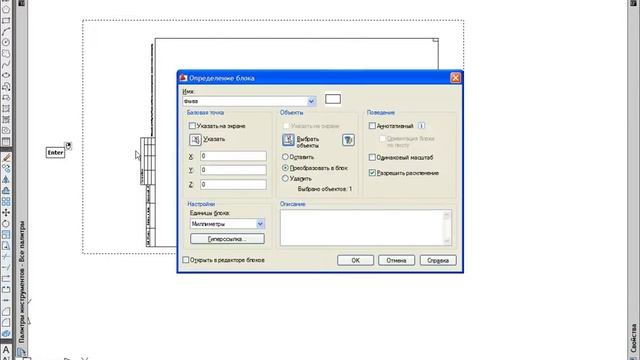Select the 'Оставить' radio option
This screenshot has height=360, width=640.
tap(285, 157)
